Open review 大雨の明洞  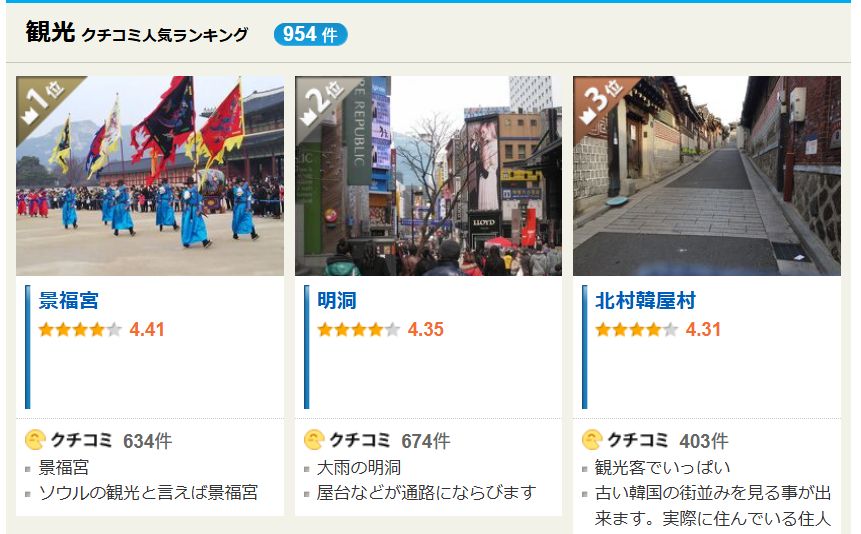coord(359,468)
